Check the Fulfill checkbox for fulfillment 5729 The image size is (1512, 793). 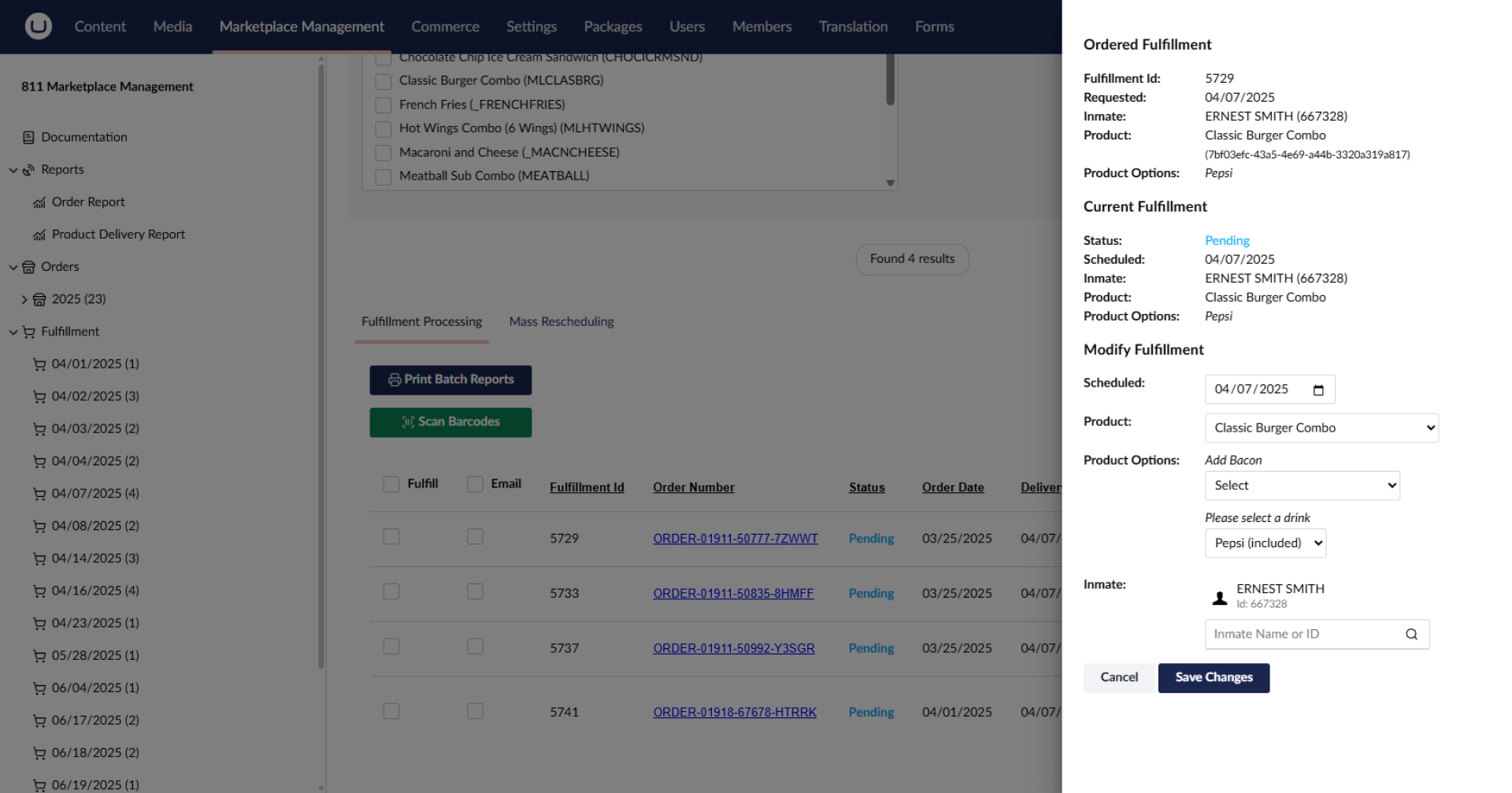point(391,536)
